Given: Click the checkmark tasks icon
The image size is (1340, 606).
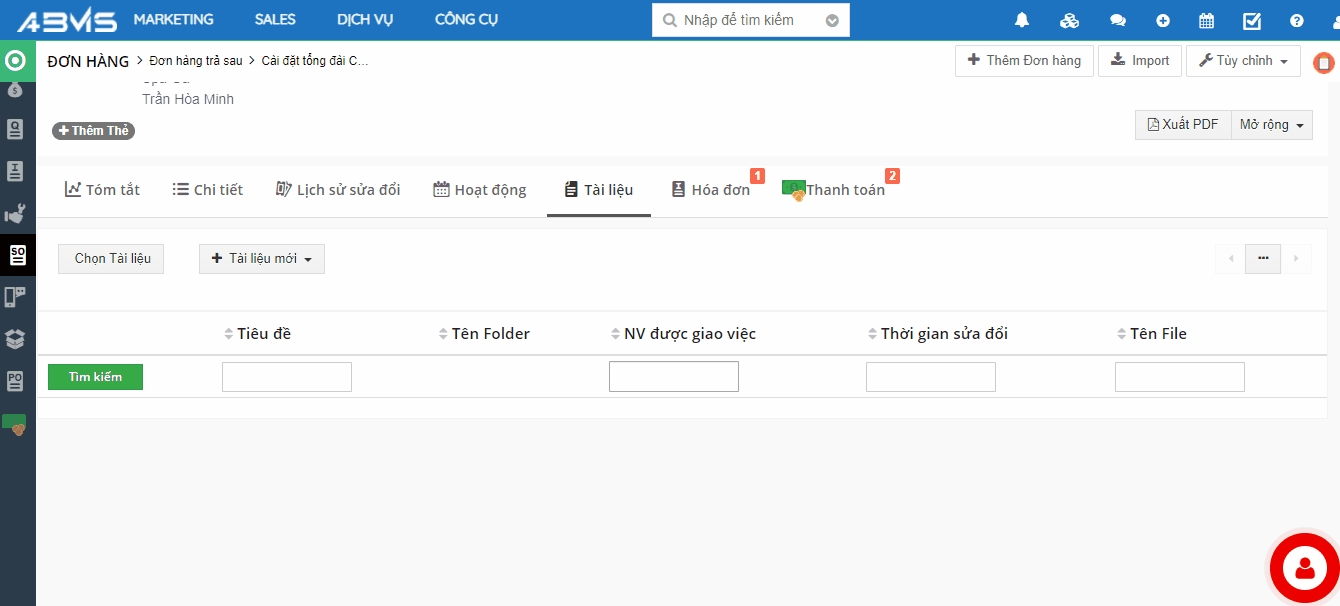Looking at the screenshot, I should tap(1252, 21).
